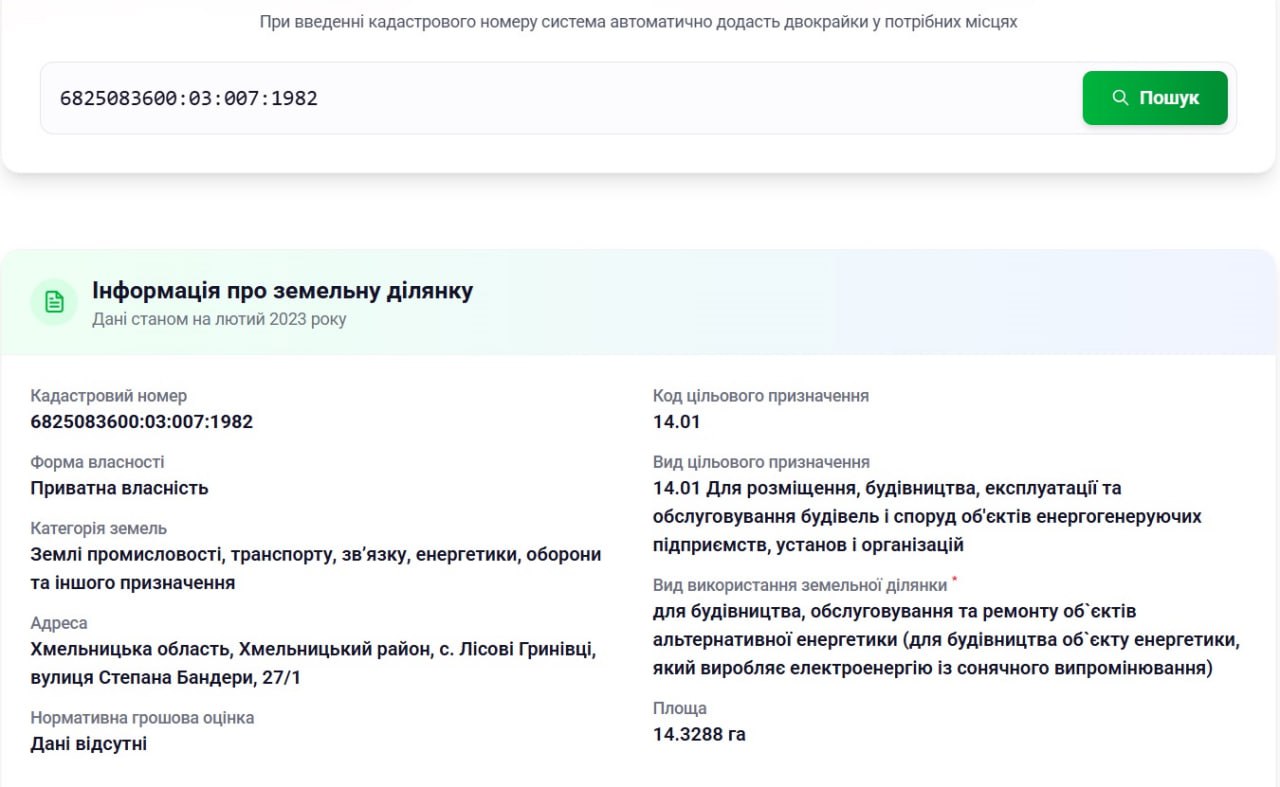Screen dimensions: 1280x787
Task: Click the green Пошук search button
Action: coord(1154,98)
